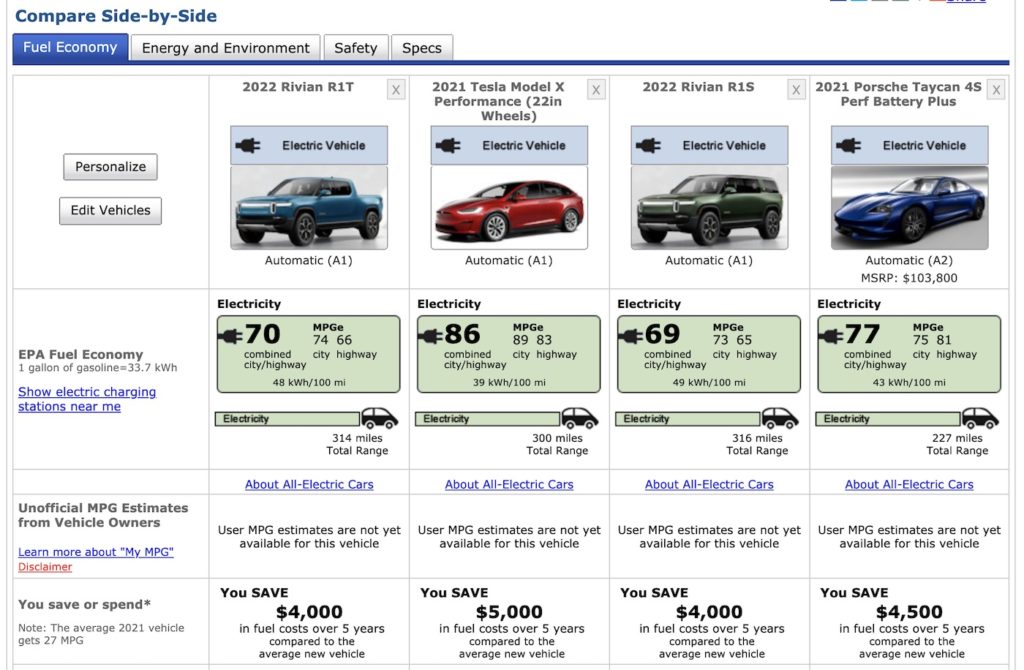This screenshot has width=1024, height=670.
Task: Click the 49 kWh/100 mi value
Action: pyautogui.click(x=709, y=383)
